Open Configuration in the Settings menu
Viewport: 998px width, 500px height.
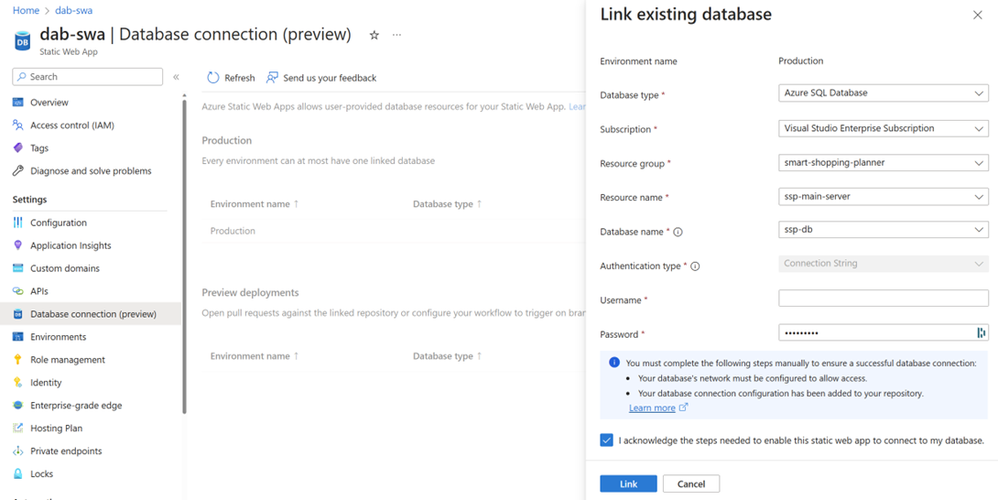tap(58, 223)
